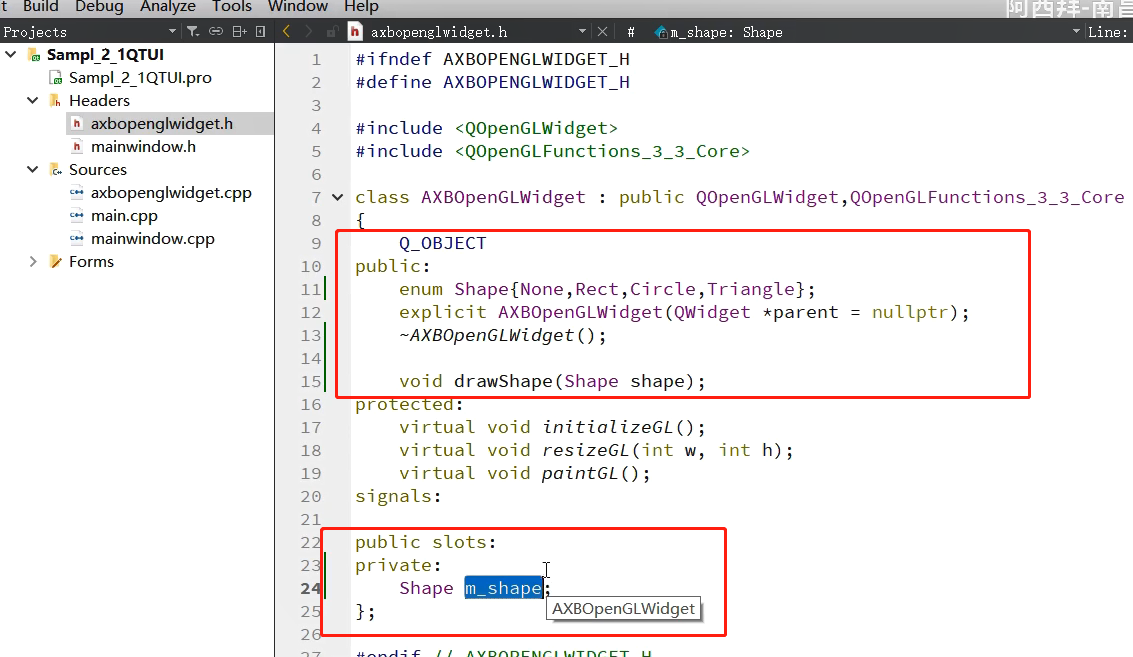This screenshot has height=657, width=1133.
Task: Open the Help menu
Action: pyautogui.click(x=361, y=7)
